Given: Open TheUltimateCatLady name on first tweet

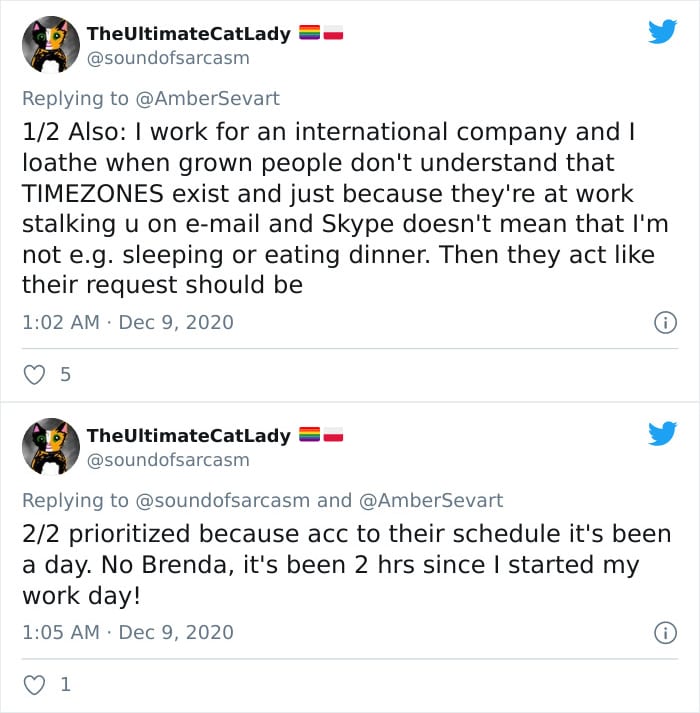Looking at the screenshot, I should (189, 33).
